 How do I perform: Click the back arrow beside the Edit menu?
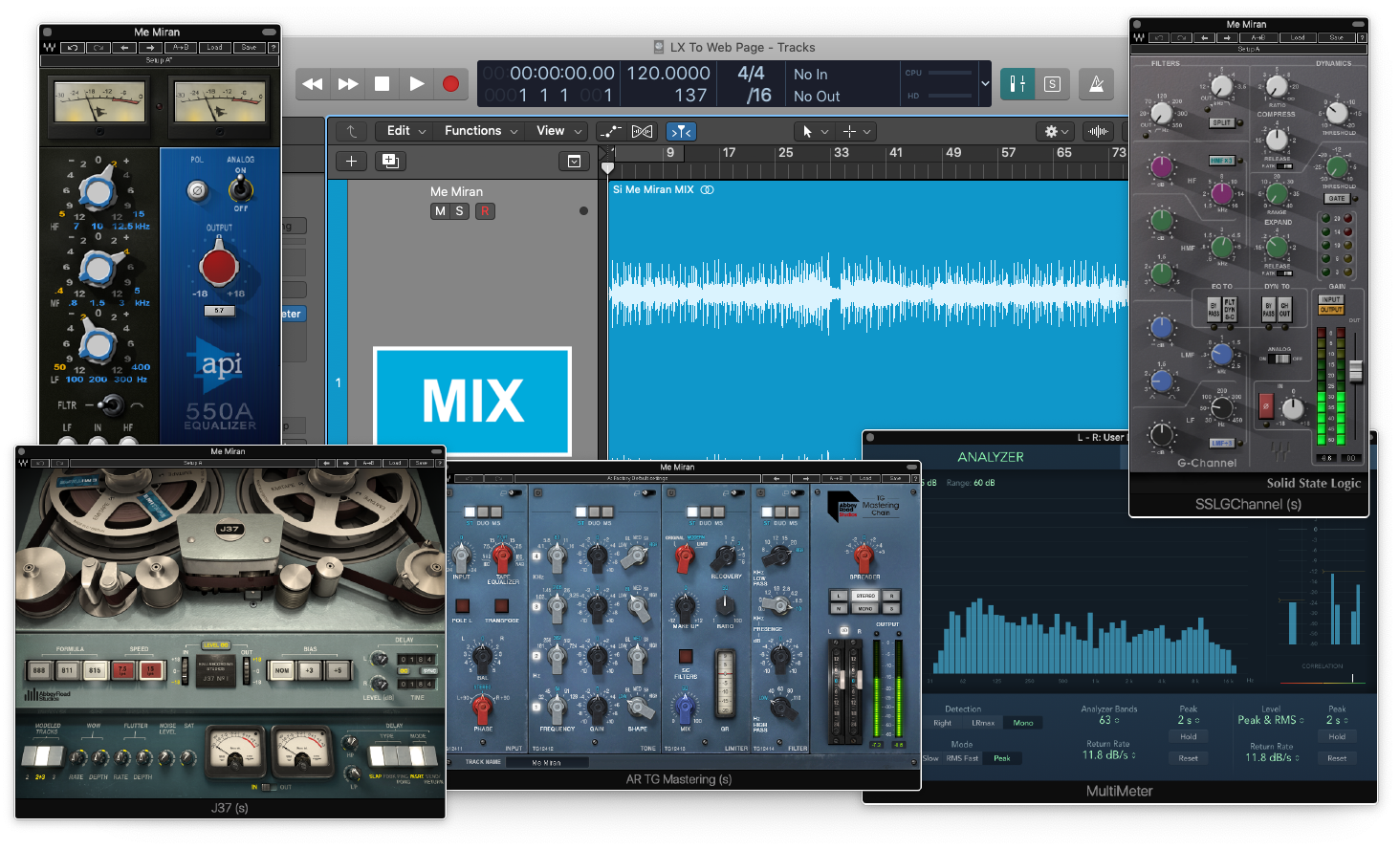[352, 131]
